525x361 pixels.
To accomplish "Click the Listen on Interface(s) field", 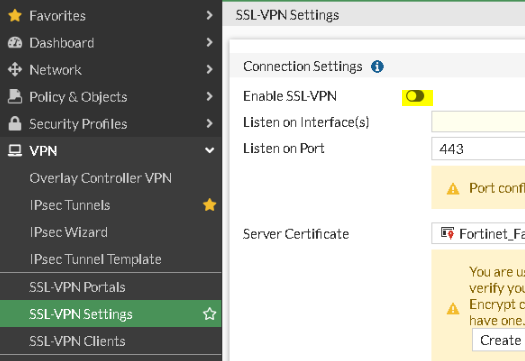I will [478, 122].
